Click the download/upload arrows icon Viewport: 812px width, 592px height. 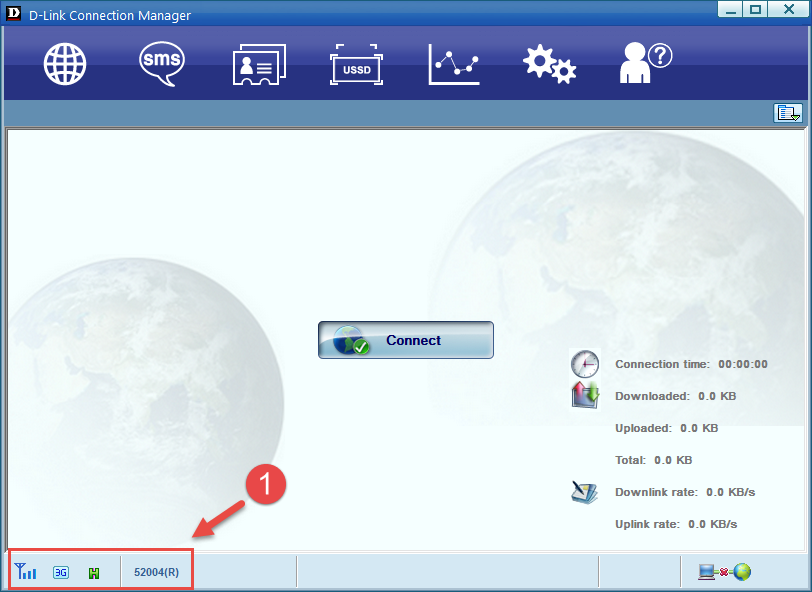click(x=585, y=395)
